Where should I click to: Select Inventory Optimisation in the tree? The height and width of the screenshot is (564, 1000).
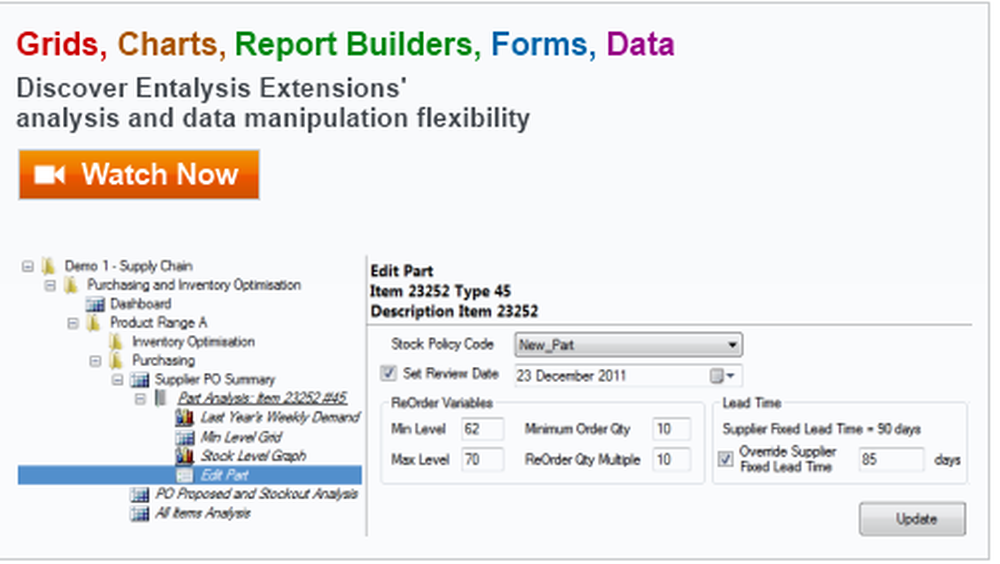point(193,342)
